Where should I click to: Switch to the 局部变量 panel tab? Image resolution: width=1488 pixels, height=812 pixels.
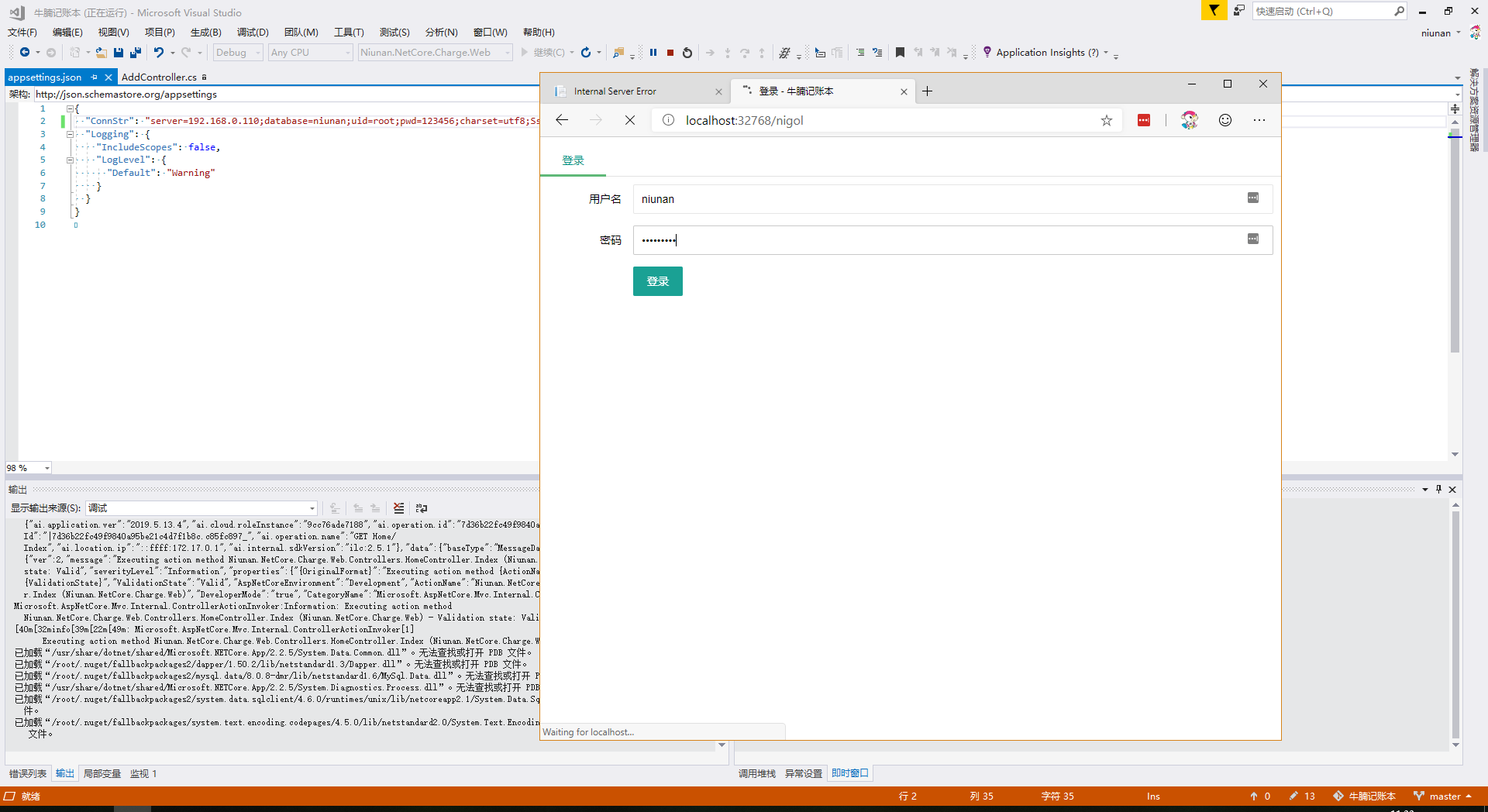[102, 773]
